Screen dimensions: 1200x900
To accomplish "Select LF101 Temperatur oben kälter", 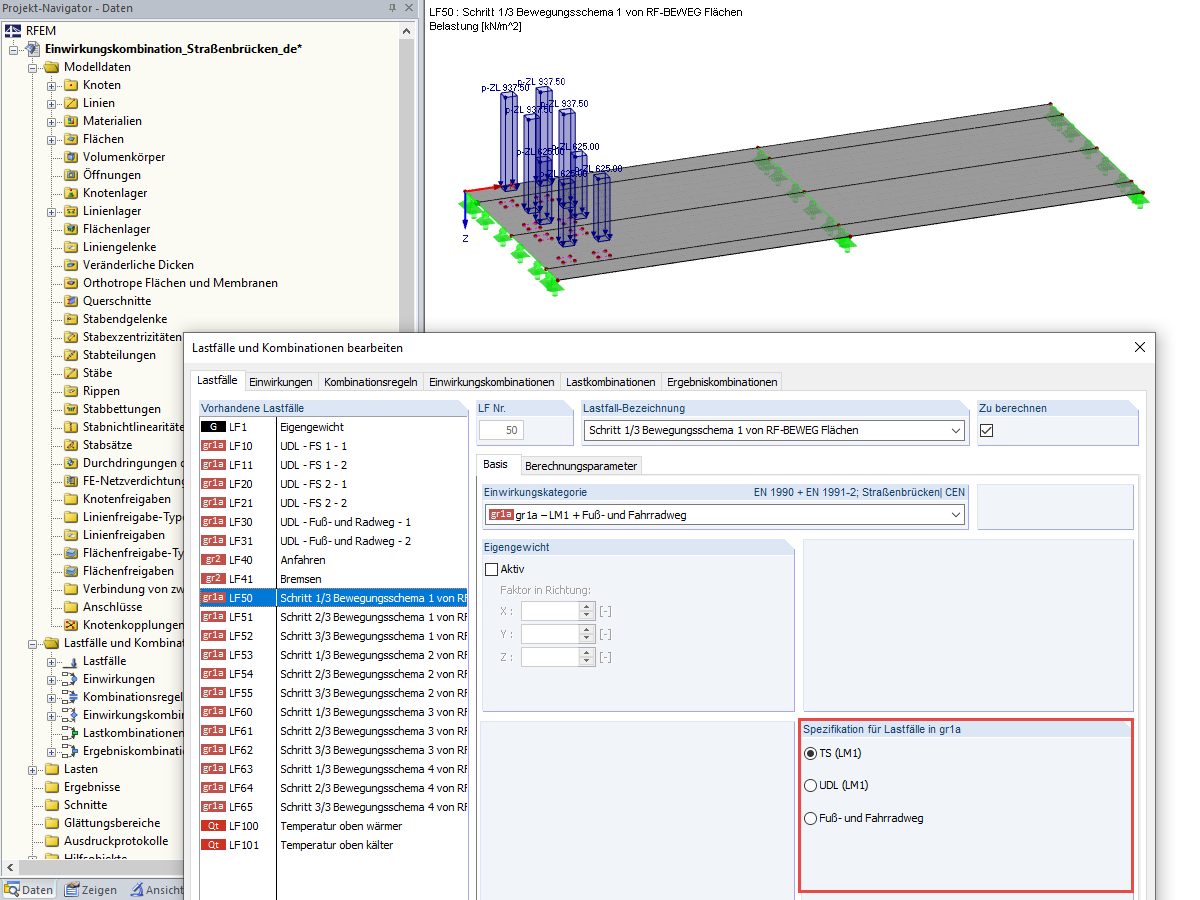I will [333, 845].
